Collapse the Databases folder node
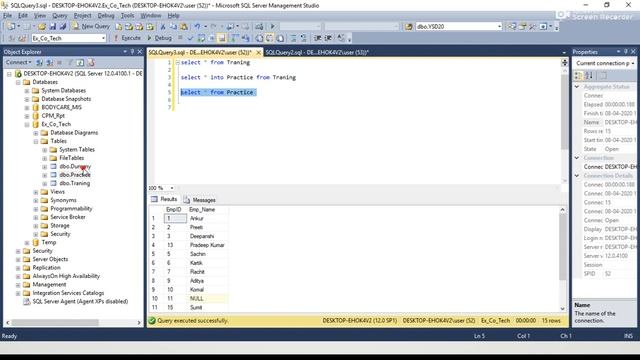 tap(18, 82)
